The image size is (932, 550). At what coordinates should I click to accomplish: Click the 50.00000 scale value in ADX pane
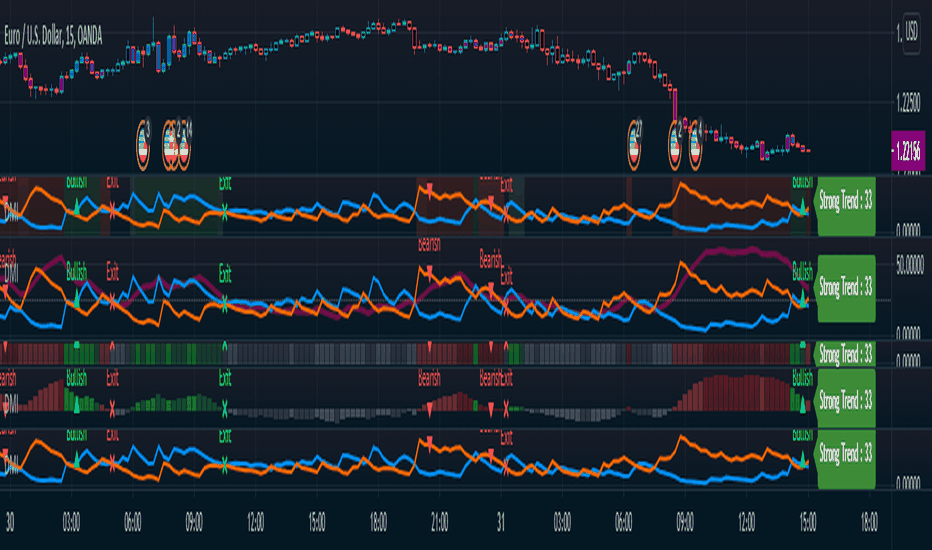(x=910, y=264)
